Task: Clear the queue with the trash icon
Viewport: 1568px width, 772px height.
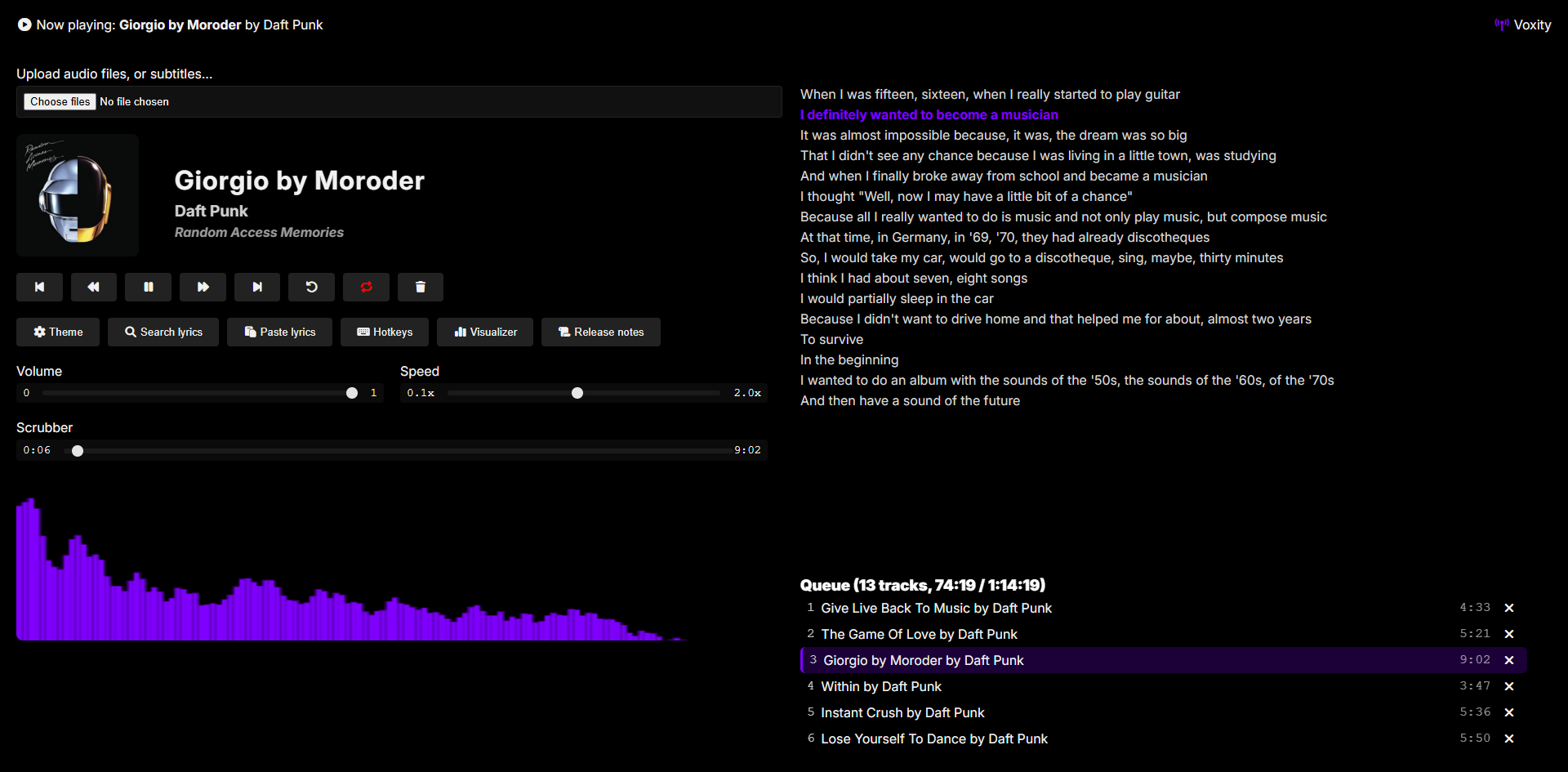Action: (421, 287)
